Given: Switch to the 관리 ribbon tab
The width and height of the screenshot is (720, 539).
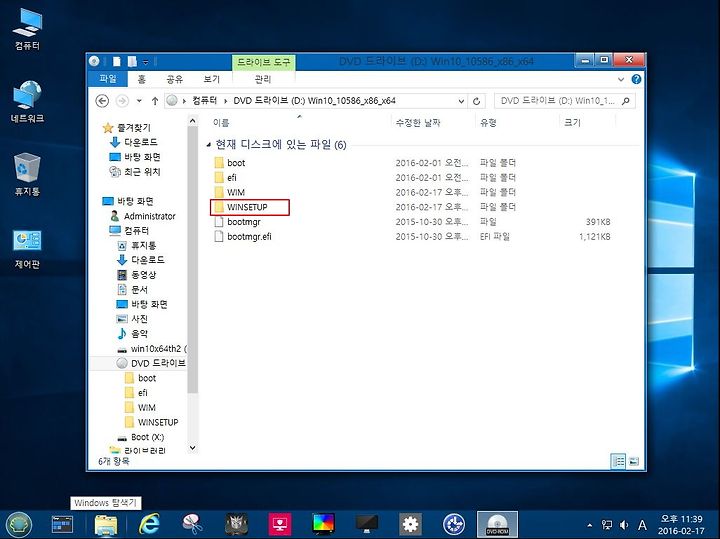Looking at the screenshot, I should pos(263,79).
